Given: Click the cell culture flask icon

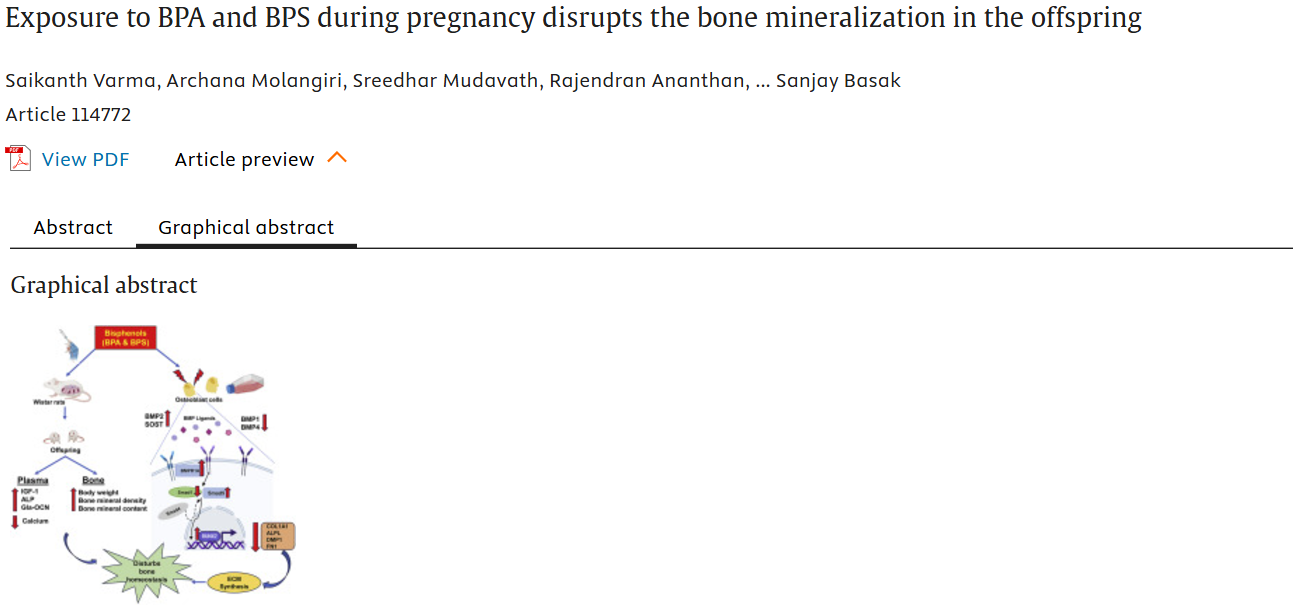Looking at the screenshot, I should (247, 385).
